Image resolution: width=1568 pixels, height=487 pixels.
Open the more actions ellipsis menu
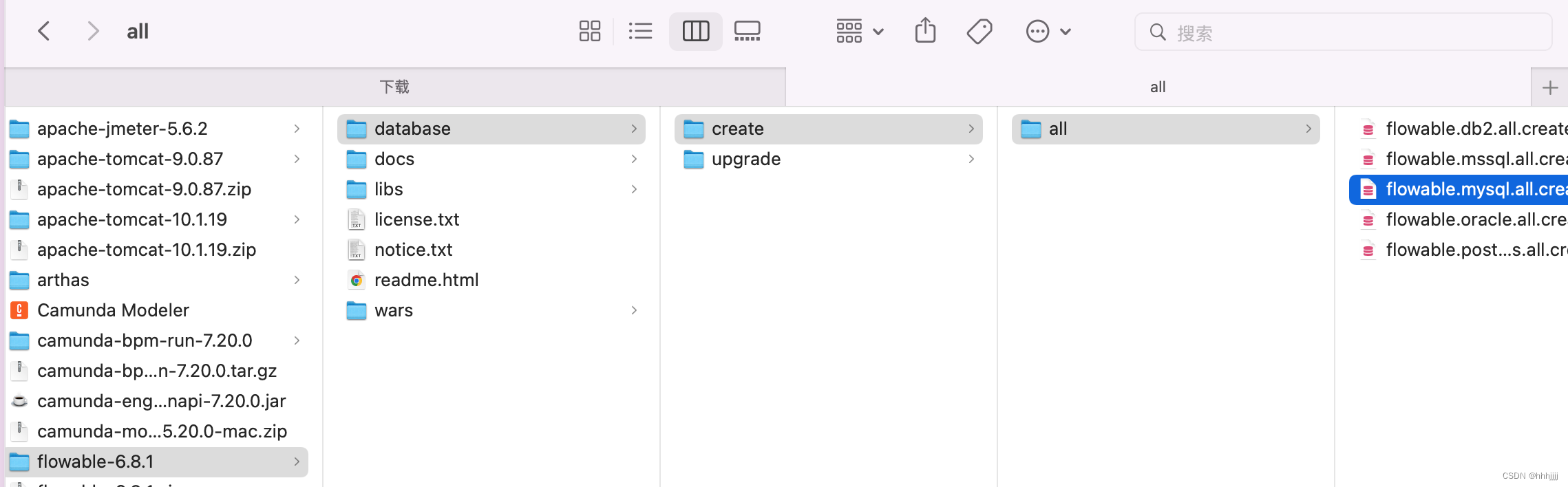coord(1048,31)
